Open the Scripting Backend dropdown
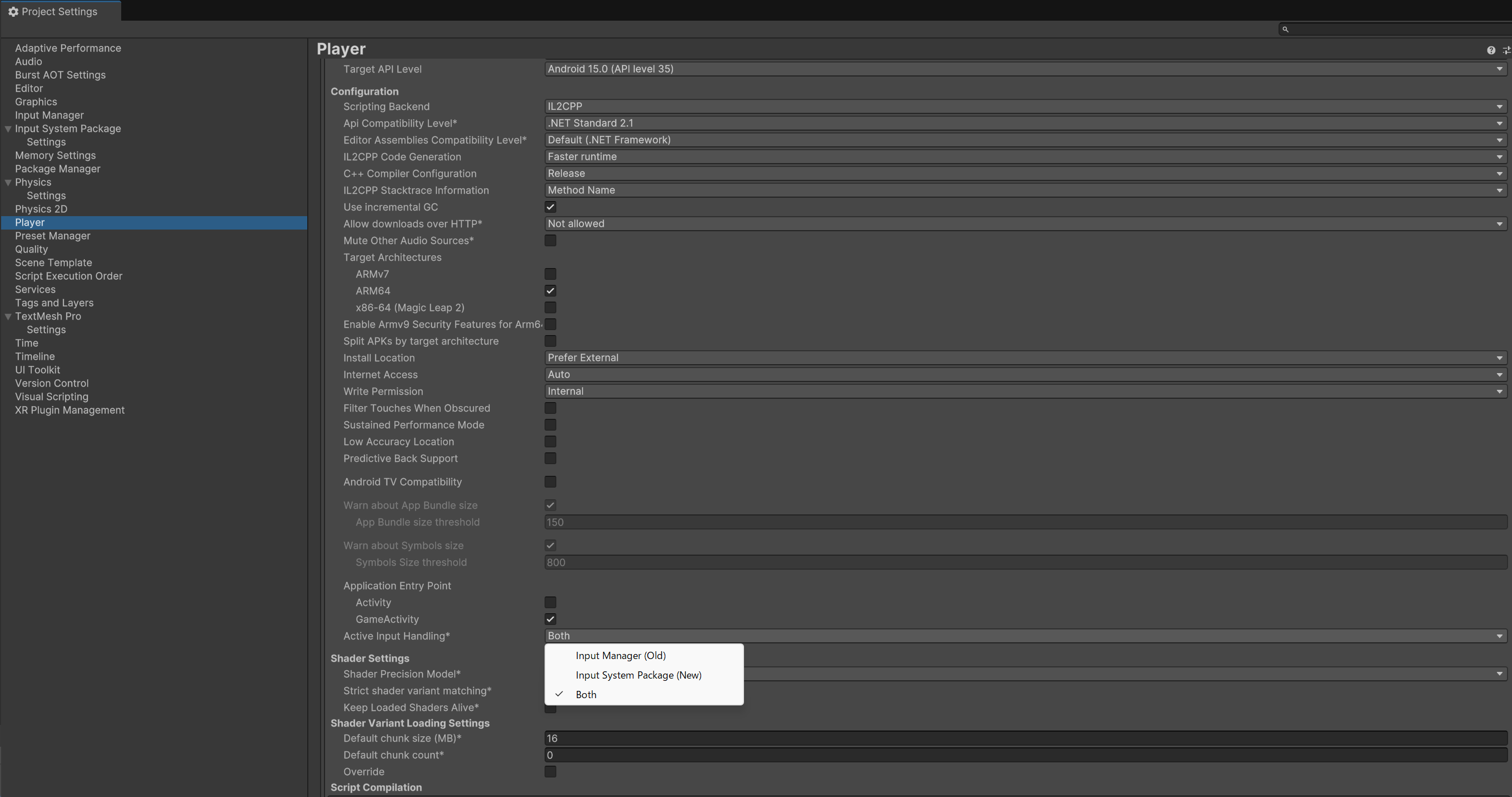The height and width of the screenshot is (797, 1512). 1025,107
